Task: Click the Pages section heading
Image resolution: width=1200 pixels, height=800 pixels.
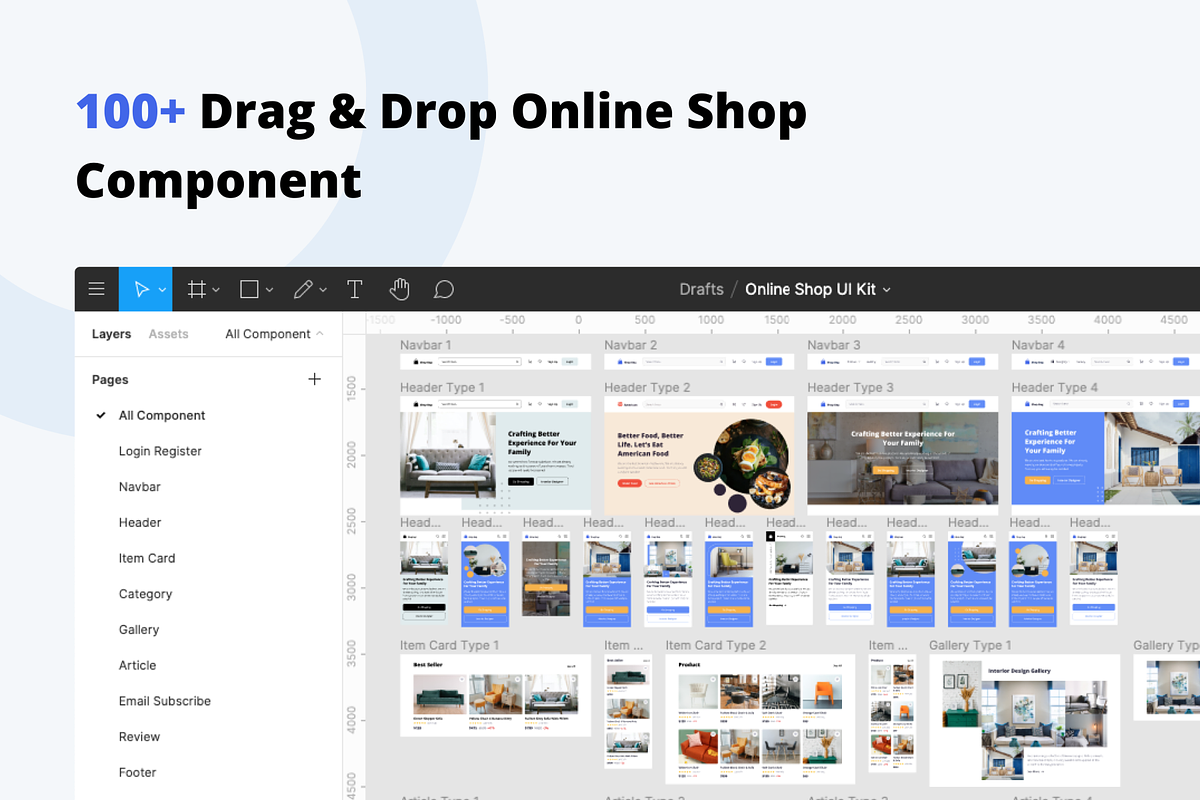Action: point(110,379)
